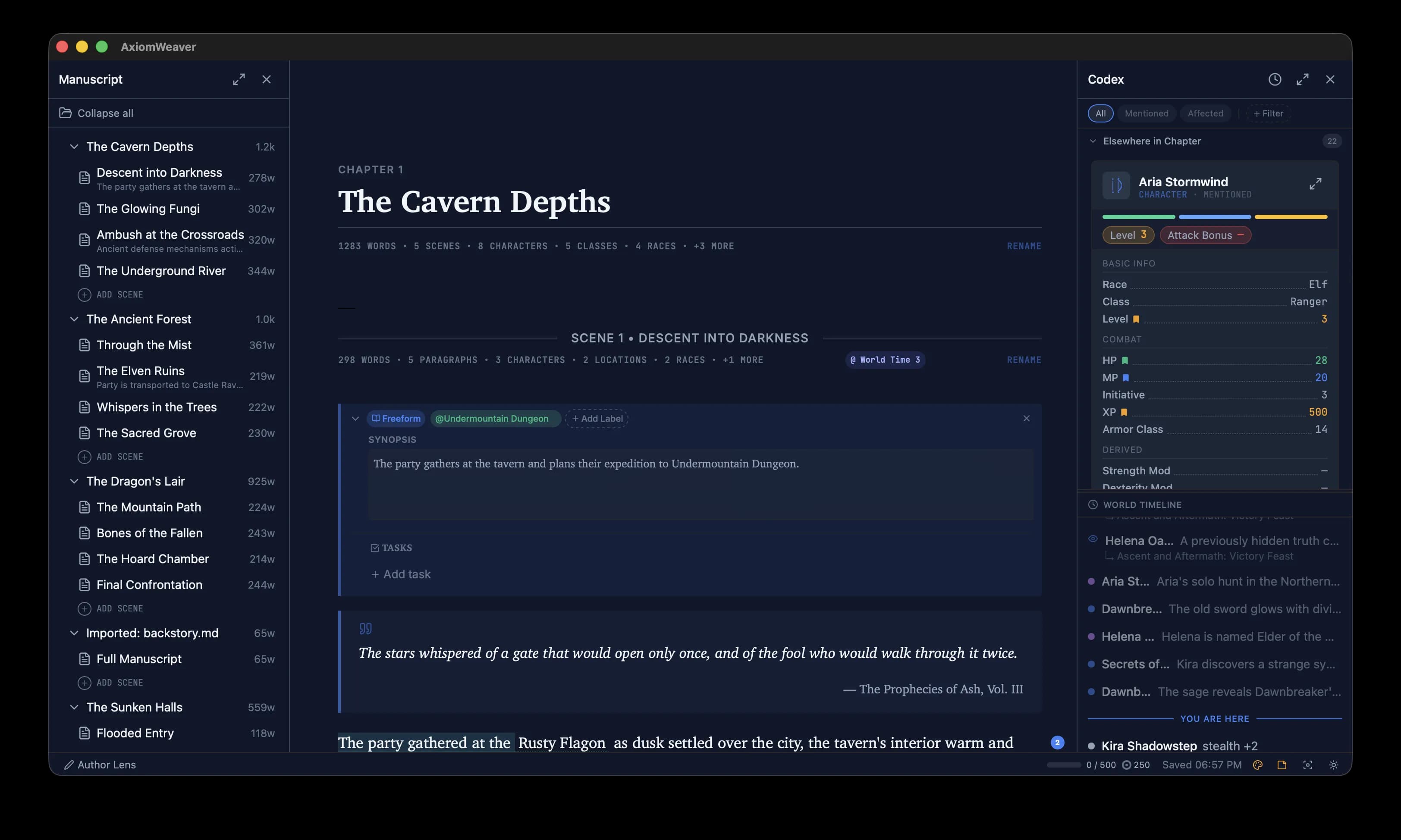Expand the Manuscript panel using its arrows icon
The width and height of the screenshot is (1401, 840).
(238, 79)
